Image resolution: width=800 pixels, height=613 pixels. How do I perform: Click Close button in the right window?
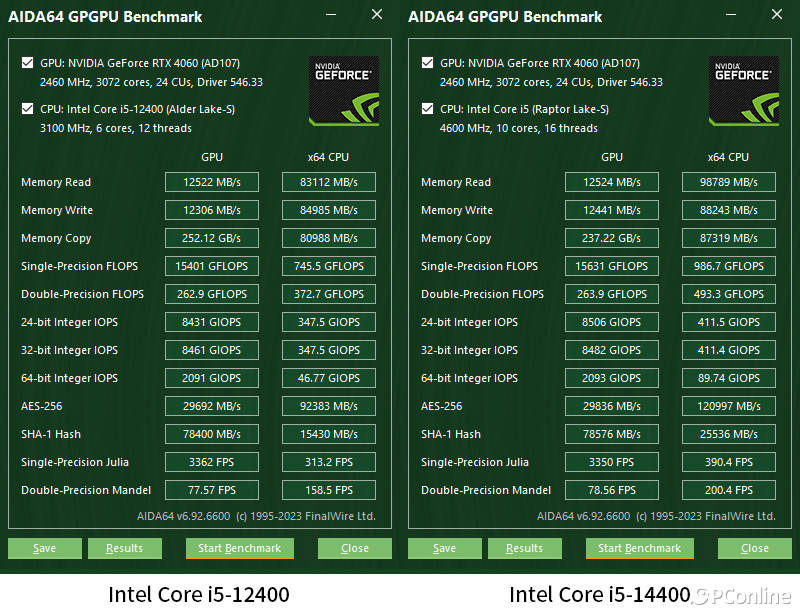(x=755, y=548)
